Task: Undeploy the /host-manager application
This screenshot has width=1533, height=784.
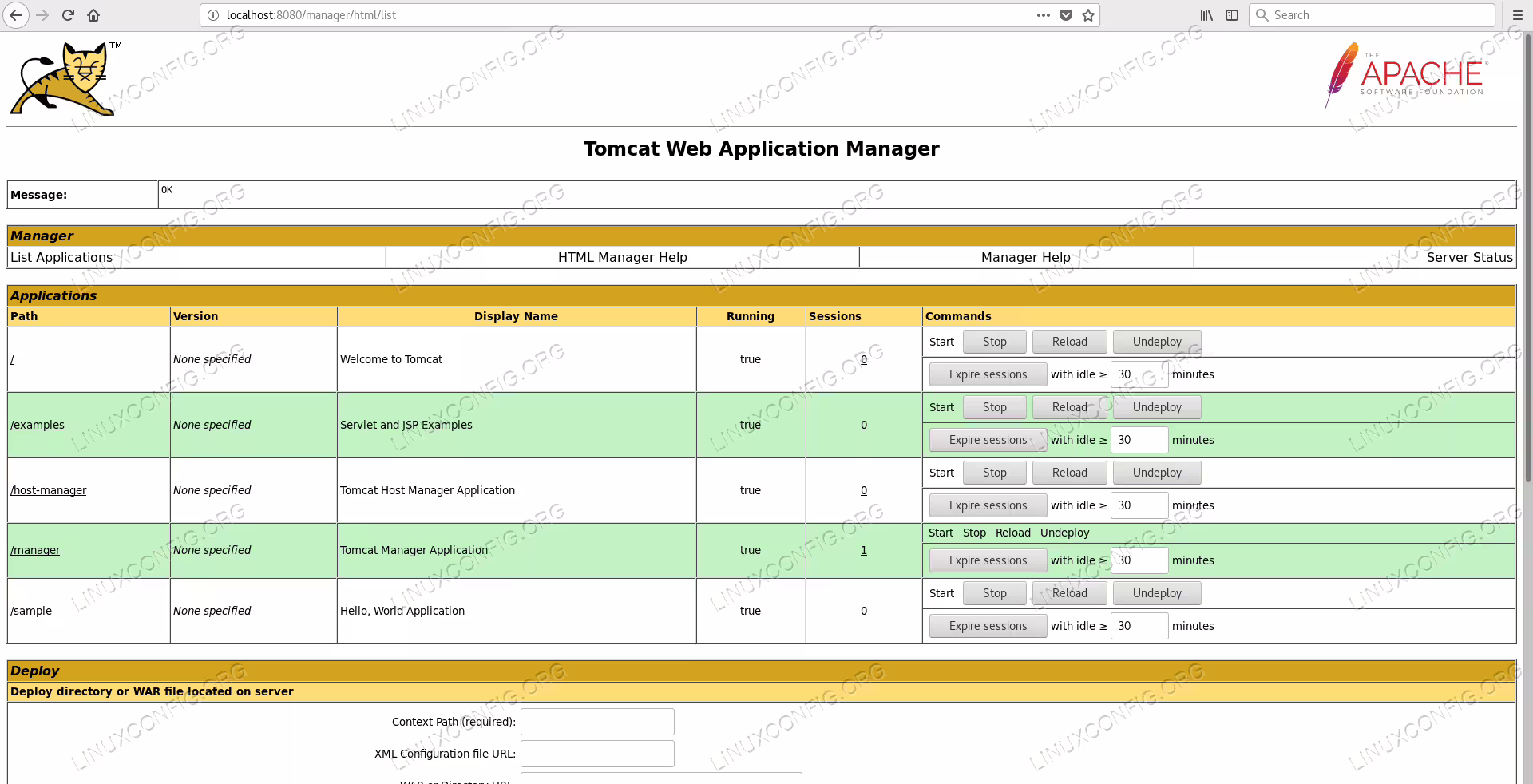Action: (1157, 473)
